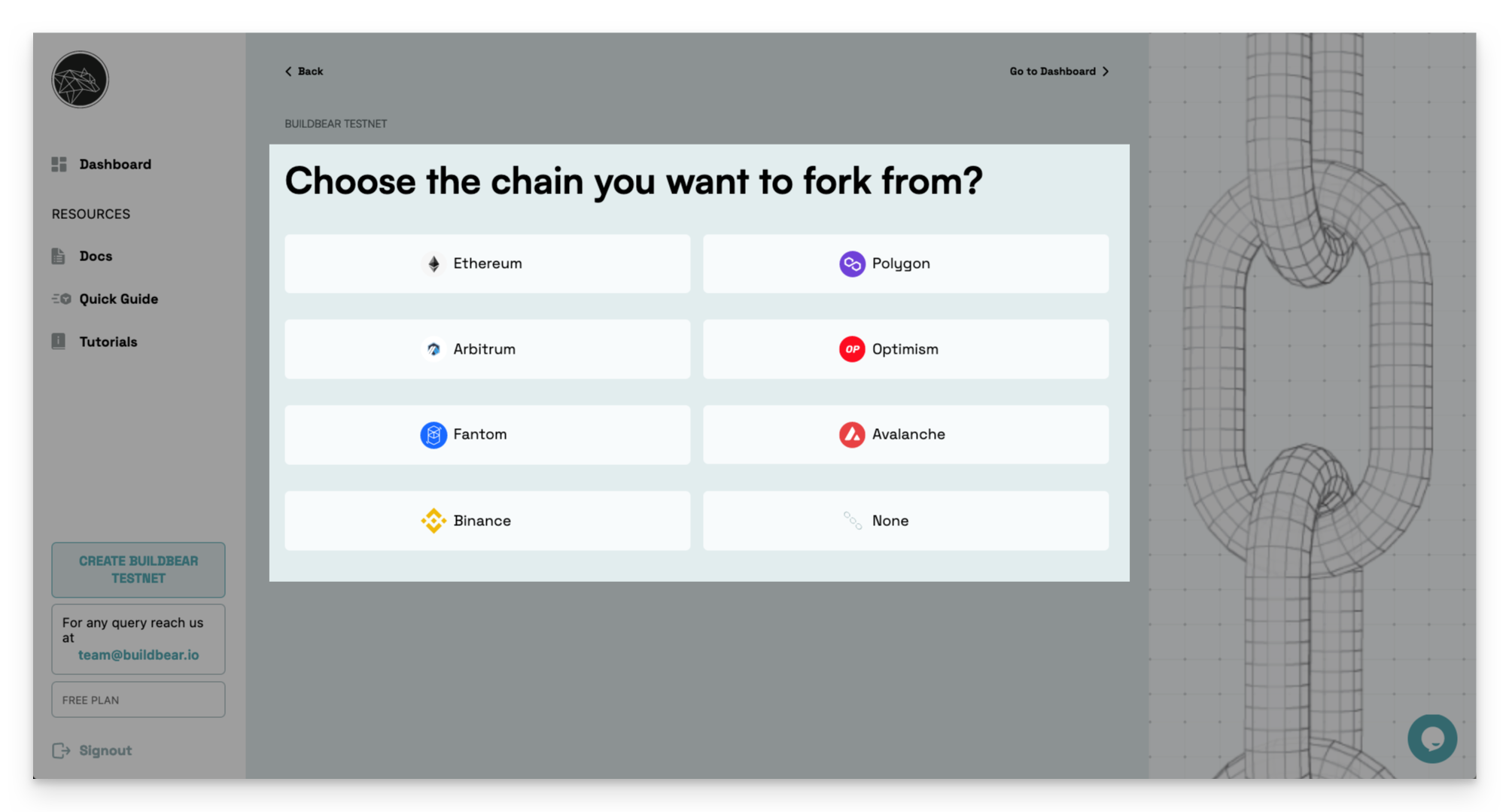Select the yellow Binance icon
Screen dimensions: 1509x812
(x=434, y=521)
